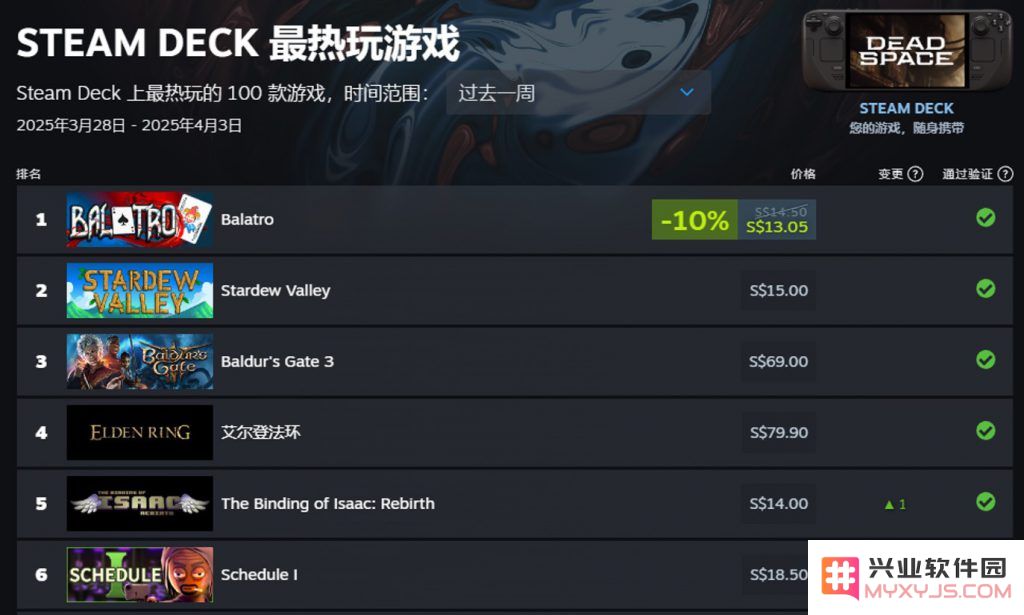Open the 过去一周 time range dropdown

(x=579, y=93)
